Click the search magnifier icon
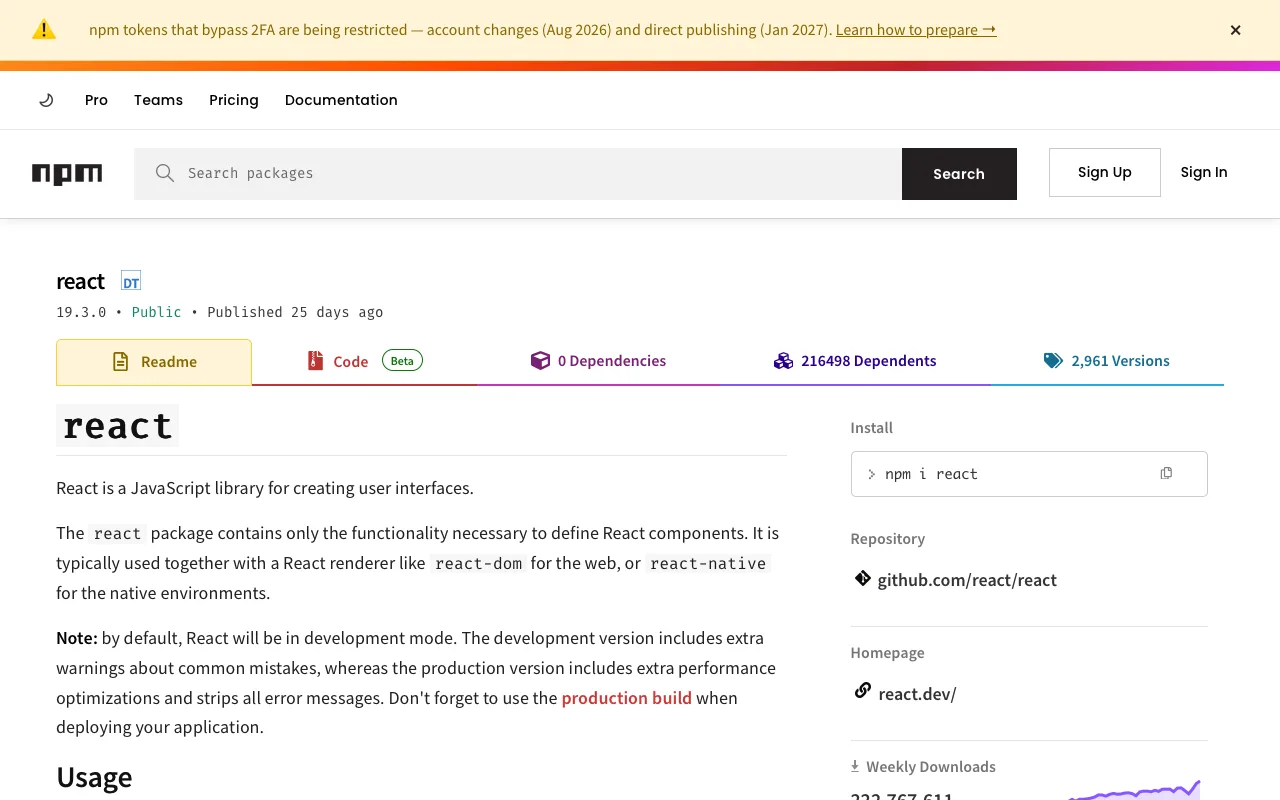The image size is (1280, 800). pos(165,173)
